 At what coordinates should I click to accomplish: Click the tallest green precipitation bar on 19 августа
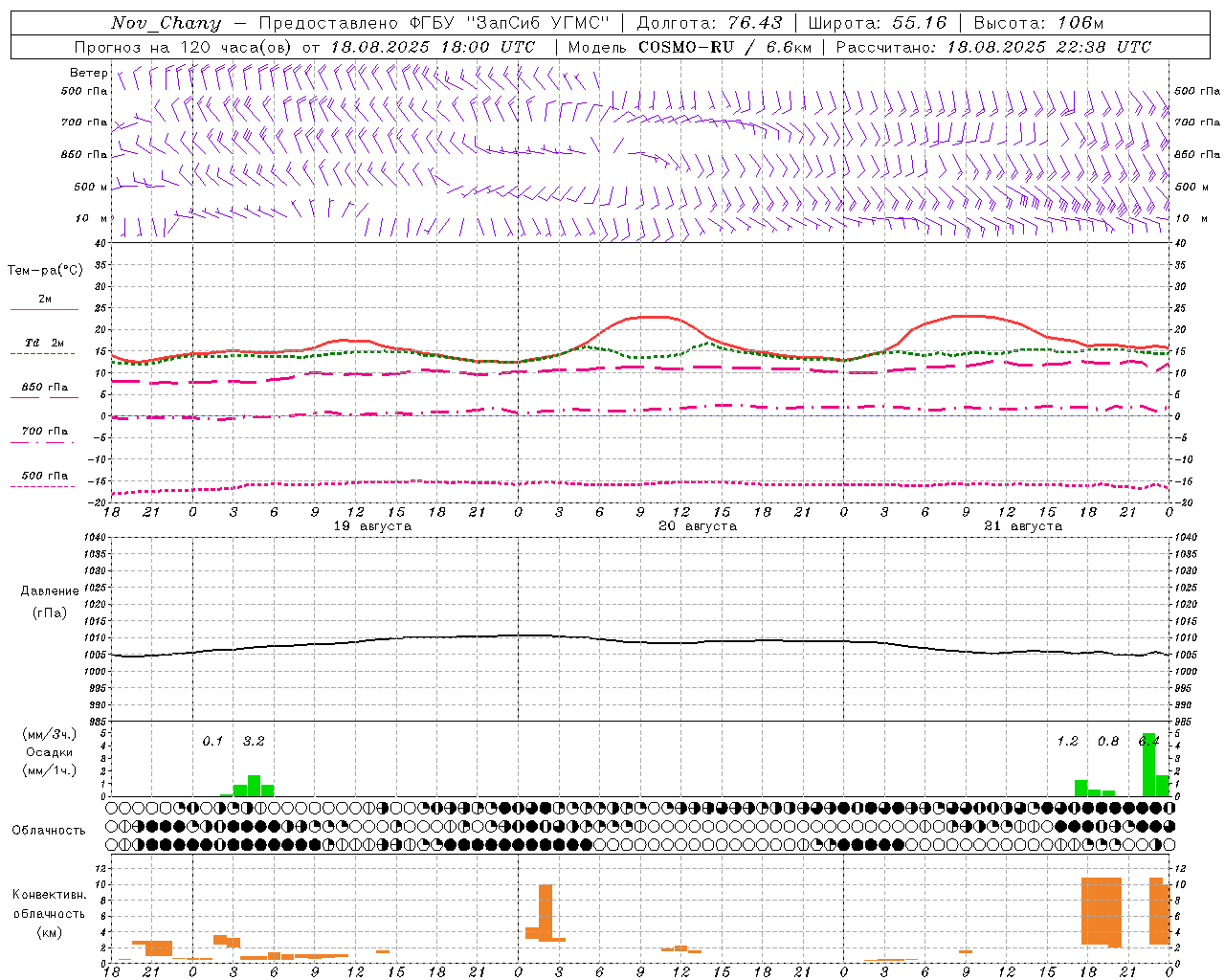tap(254, 785)
